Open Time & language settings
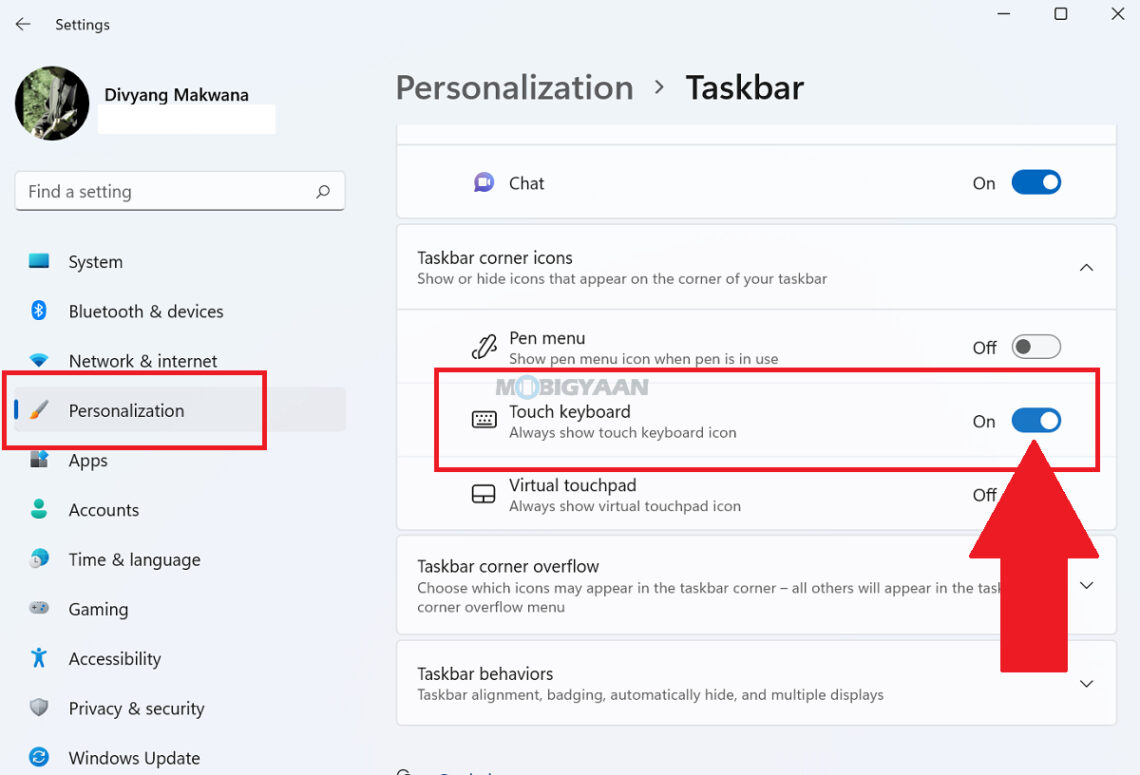Viewport: 1140px width, 775px height. (39, 559)
